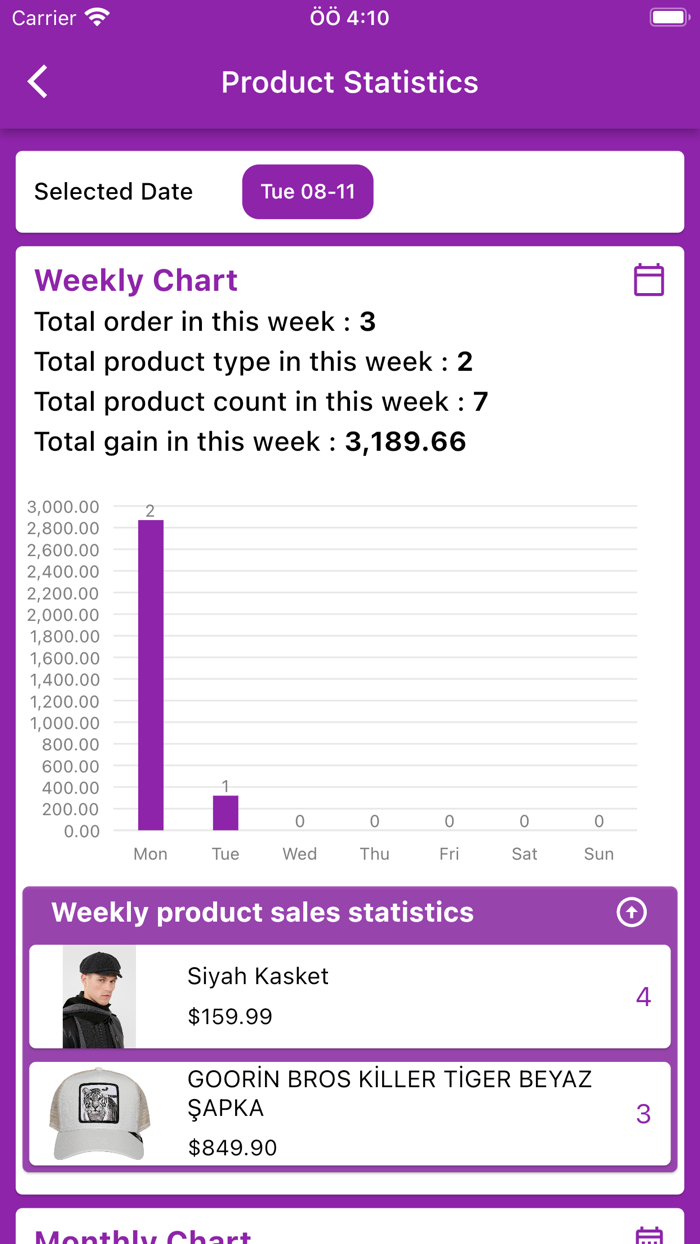Viewport: 700px width, 1244px height.
Task: Tap the battery status icon
Action: (x=668, y=18)
